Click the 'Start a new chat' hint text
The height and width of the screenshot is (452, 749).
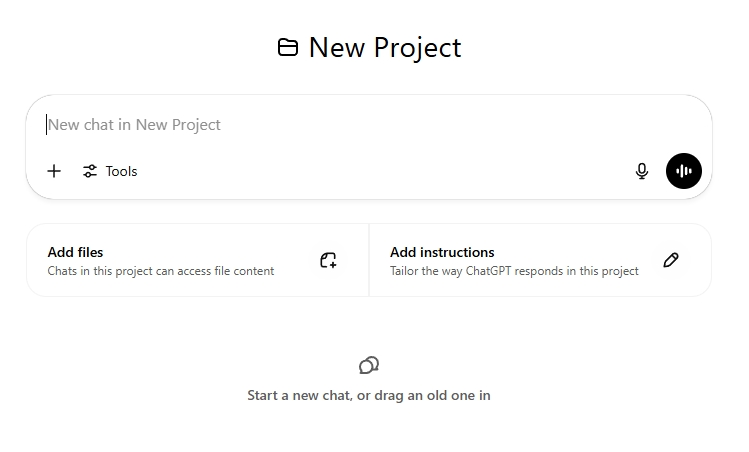(298, 395)
